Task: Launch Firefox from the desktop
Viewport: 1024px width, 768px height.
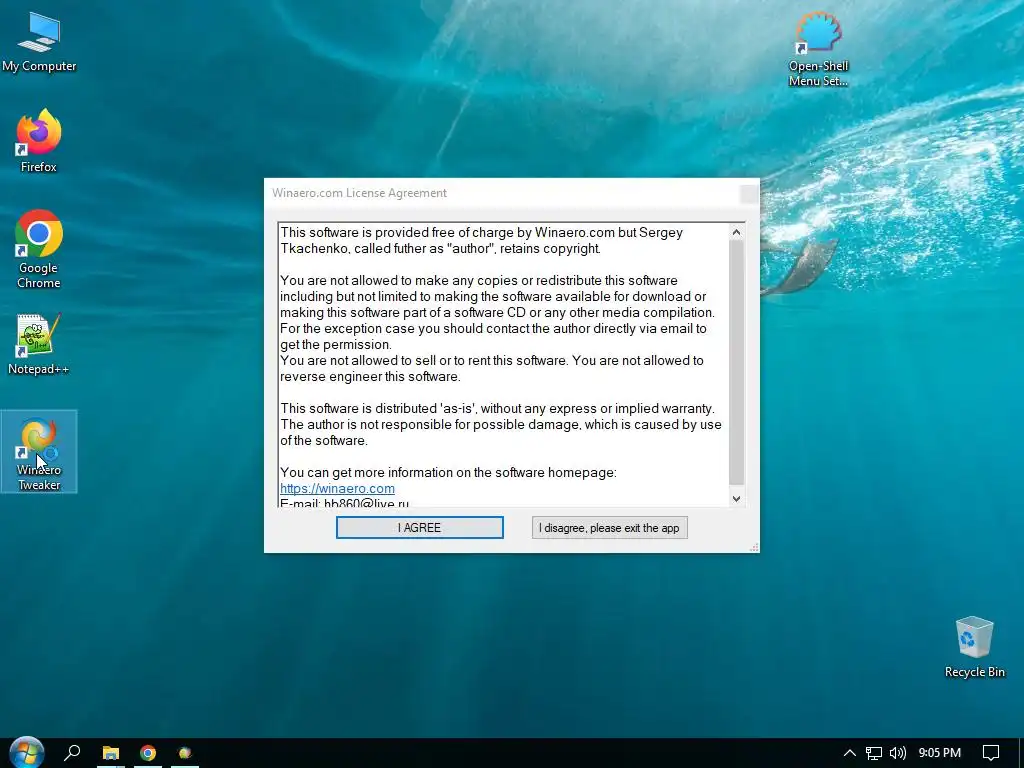Action: pos(39,140)
